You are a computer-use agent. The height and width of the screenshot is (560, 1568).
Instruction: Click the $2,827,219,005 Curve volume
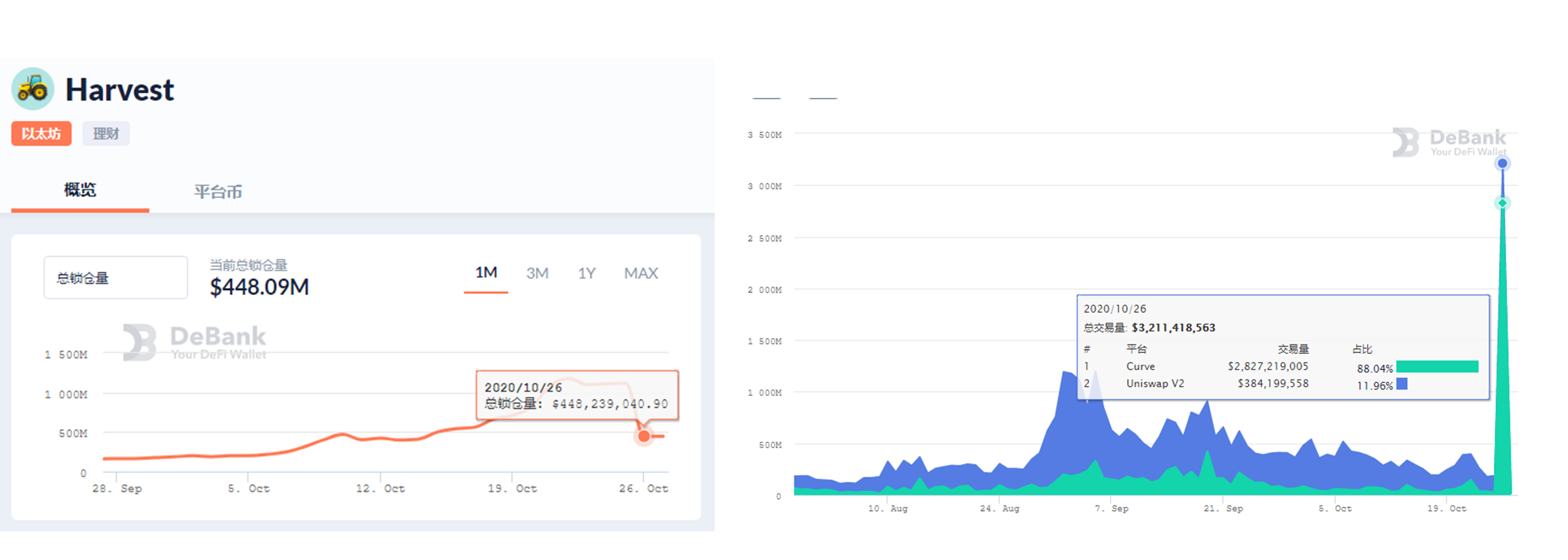[1268, 366]
